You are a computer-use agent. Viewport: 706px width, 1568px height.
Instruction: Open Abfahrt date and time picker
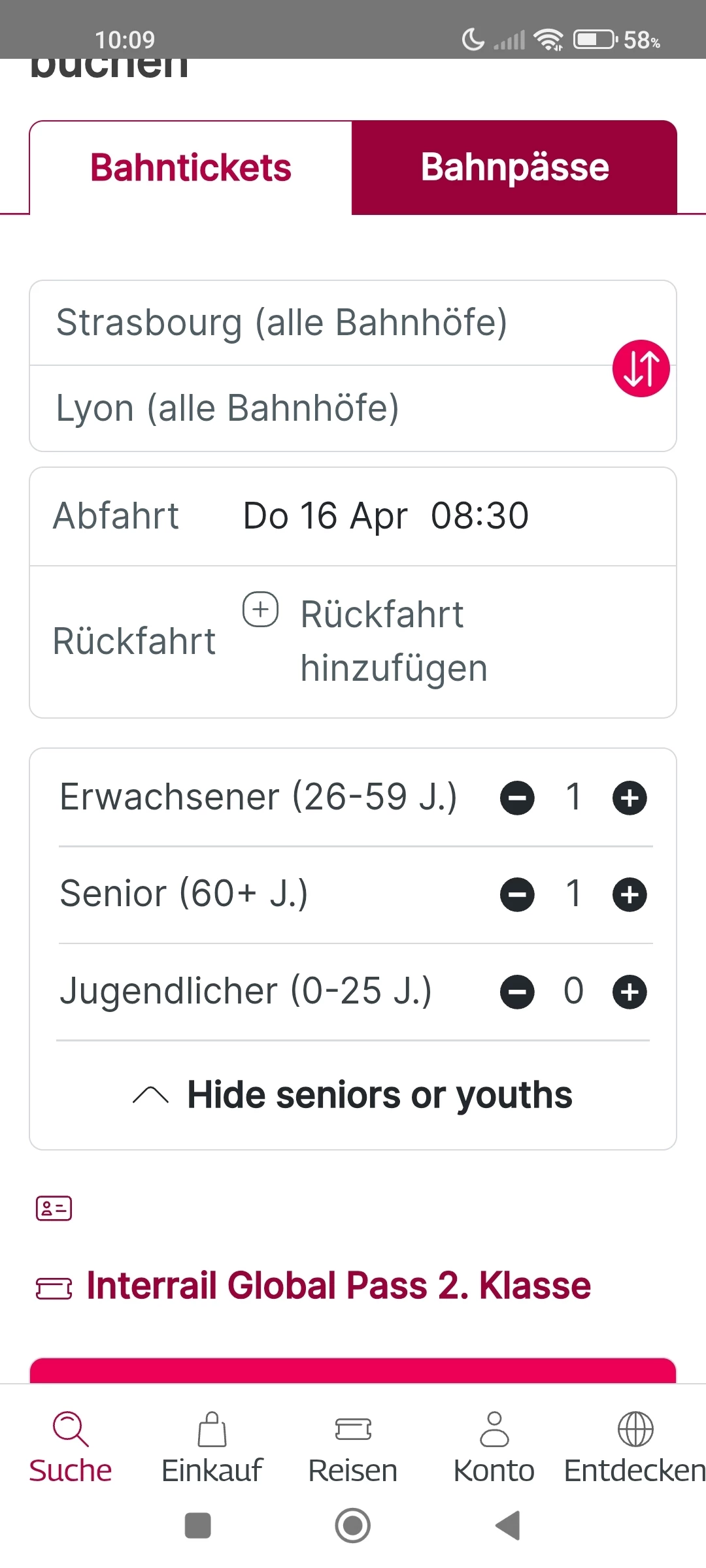point(386,516)
